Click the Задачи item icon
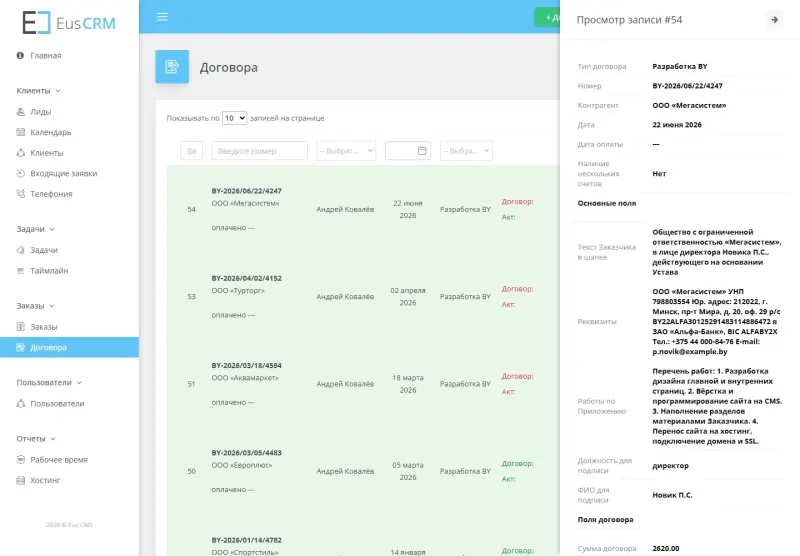 pos(20,250)
